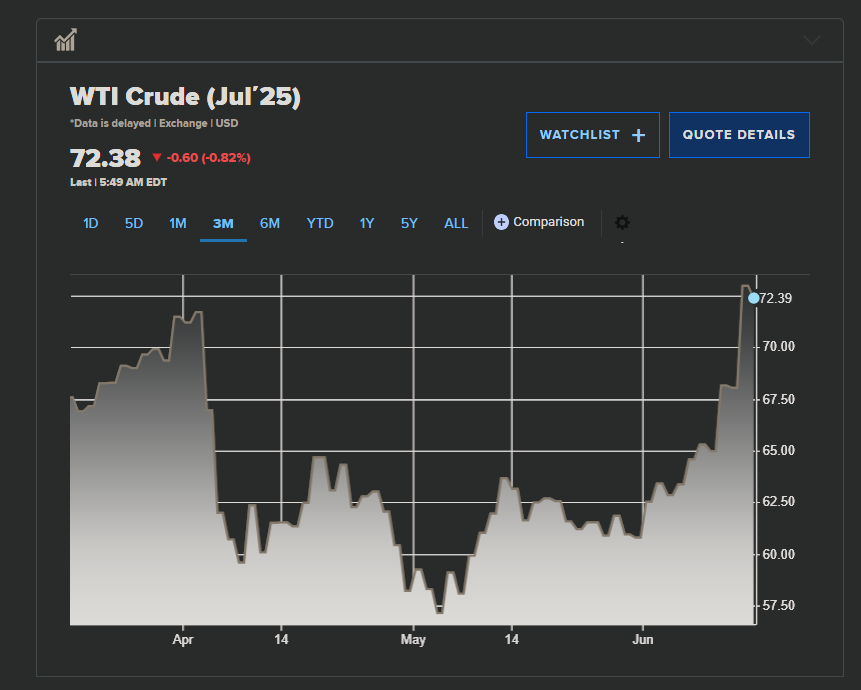Switch chart to 5D range
Screen dimensions: 861x690
[x=134, y=223]
